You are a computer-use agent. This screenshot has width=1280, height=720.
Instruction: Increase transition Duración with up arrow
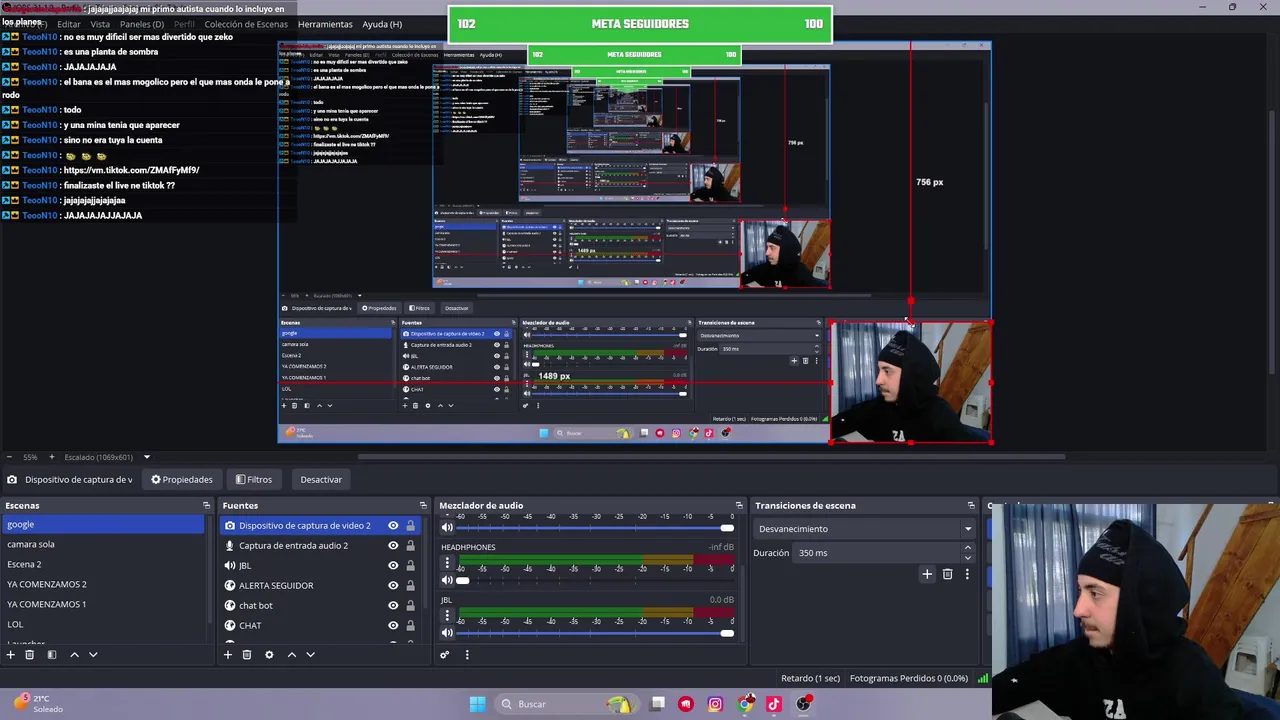coord(967,548)
